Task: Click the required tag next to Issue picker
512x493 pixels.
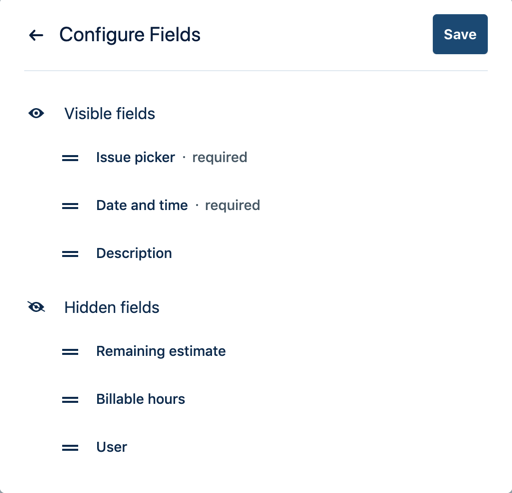Action: (x=220, y=158)
